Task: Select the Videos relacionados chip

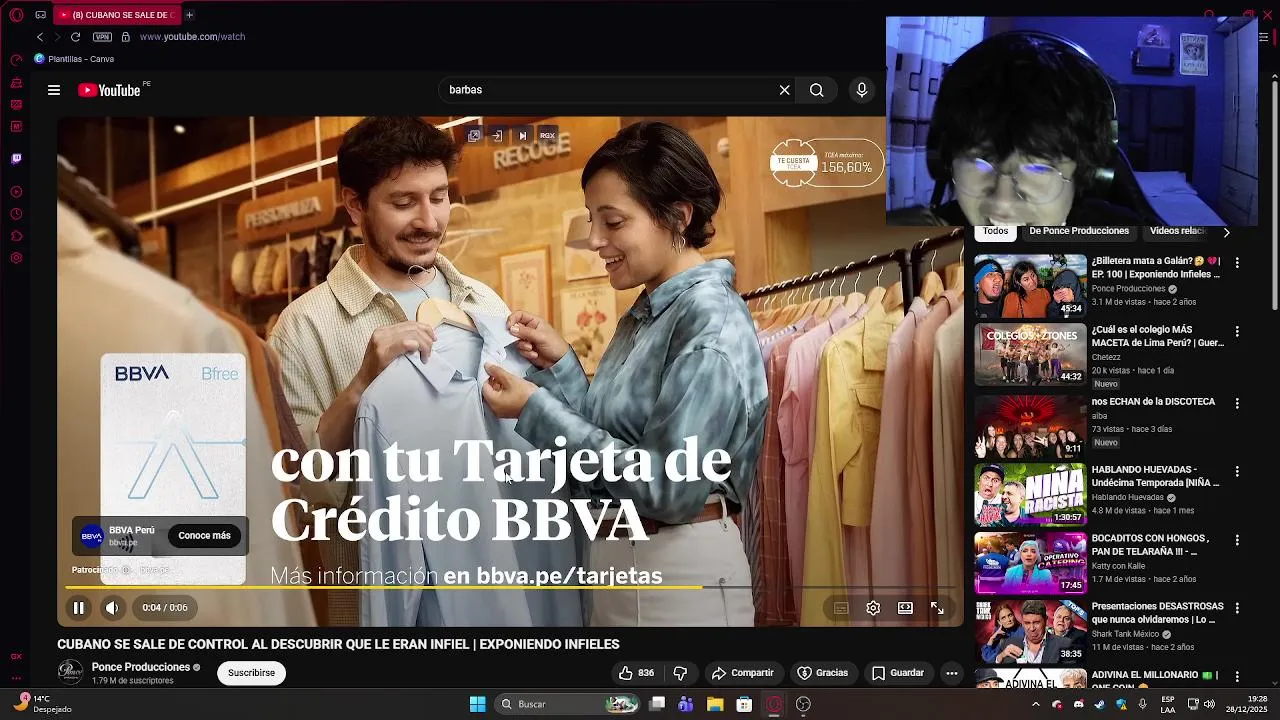Action: (1178, 231)
